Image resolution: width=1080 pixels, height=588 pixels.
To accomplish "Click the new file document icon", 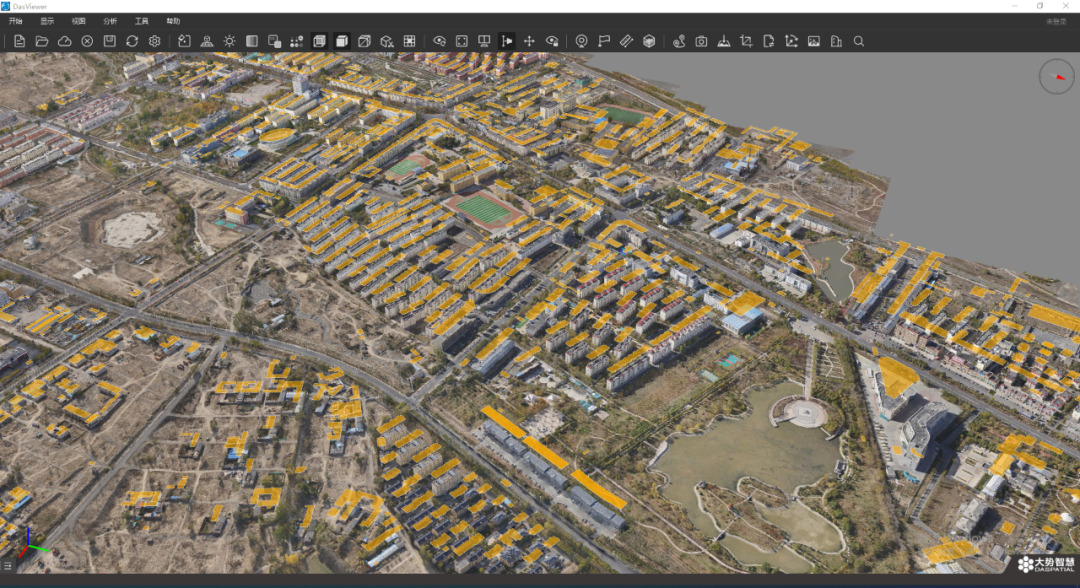I will point(19,41).
